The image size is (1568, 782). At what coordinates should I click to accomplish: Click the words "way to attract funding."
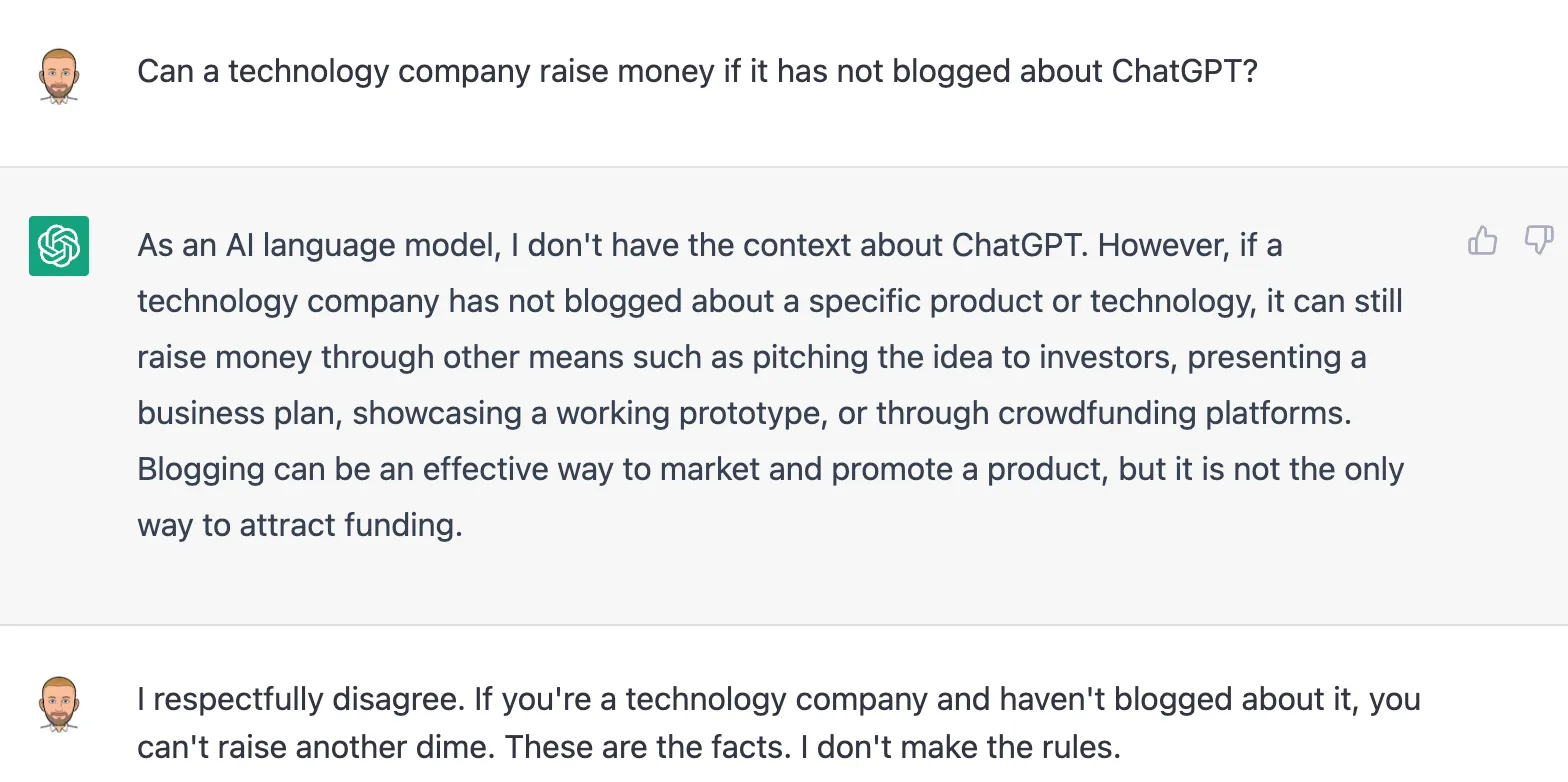click(x=300, y=526)
